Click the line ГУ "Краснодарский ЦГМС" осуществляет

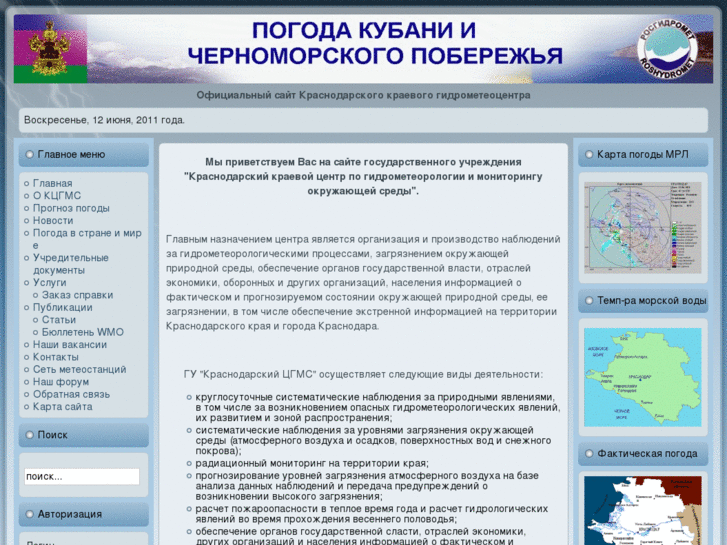coord(363,374)
